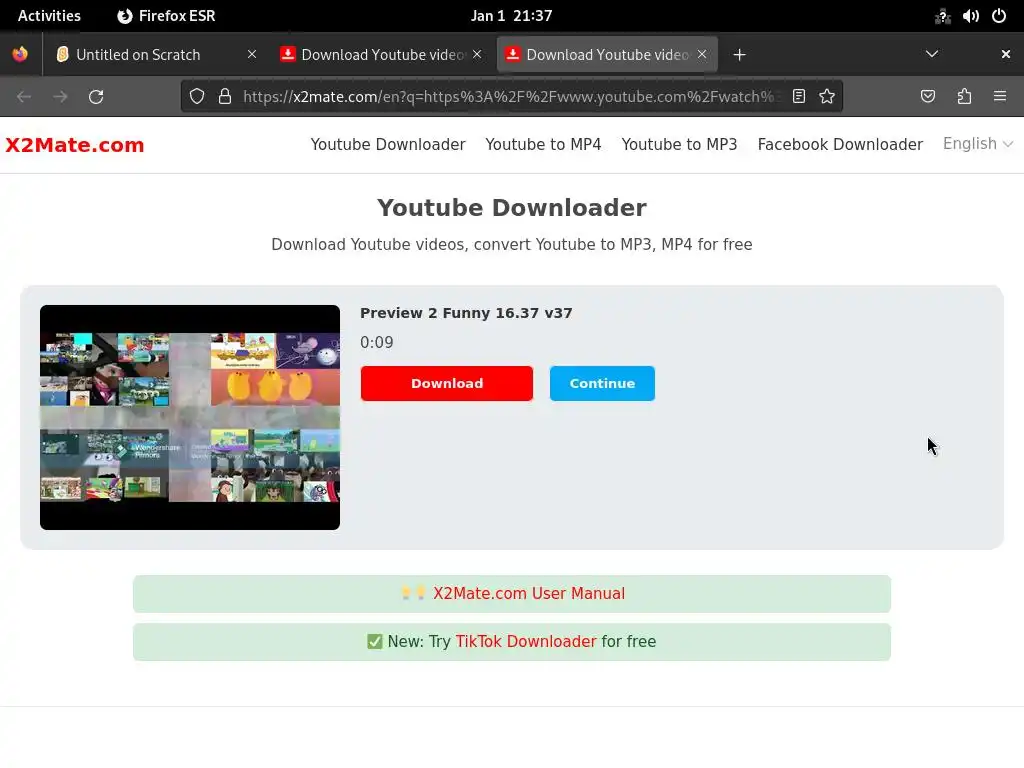Open the Firefox hamburger application menu

999,97
